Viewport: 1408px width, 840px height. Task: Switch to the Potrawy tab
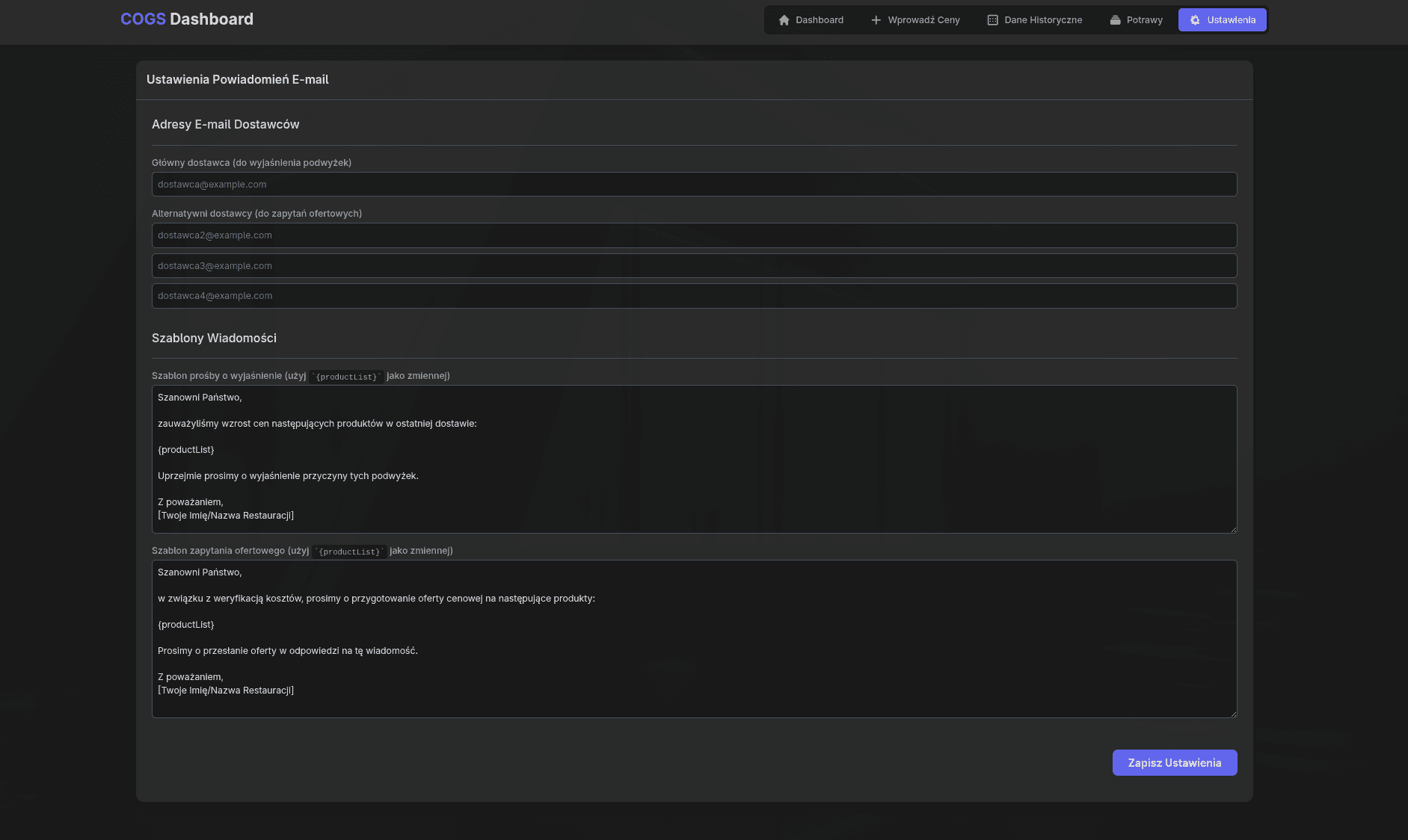pos(1144,20)
